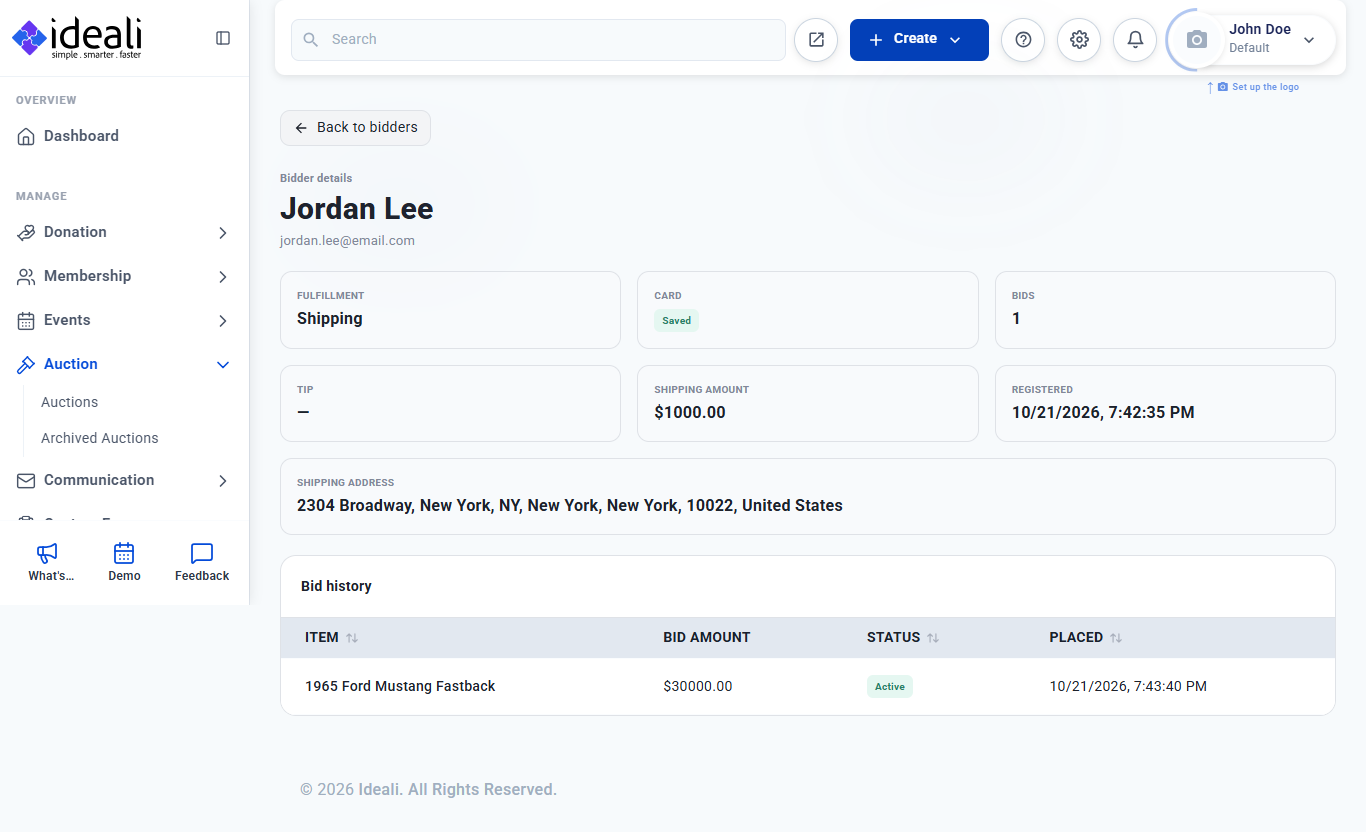This screenshot has width=1366, height=832.
Task: Open the Events menu item
Action: click(x=124, y=320)
